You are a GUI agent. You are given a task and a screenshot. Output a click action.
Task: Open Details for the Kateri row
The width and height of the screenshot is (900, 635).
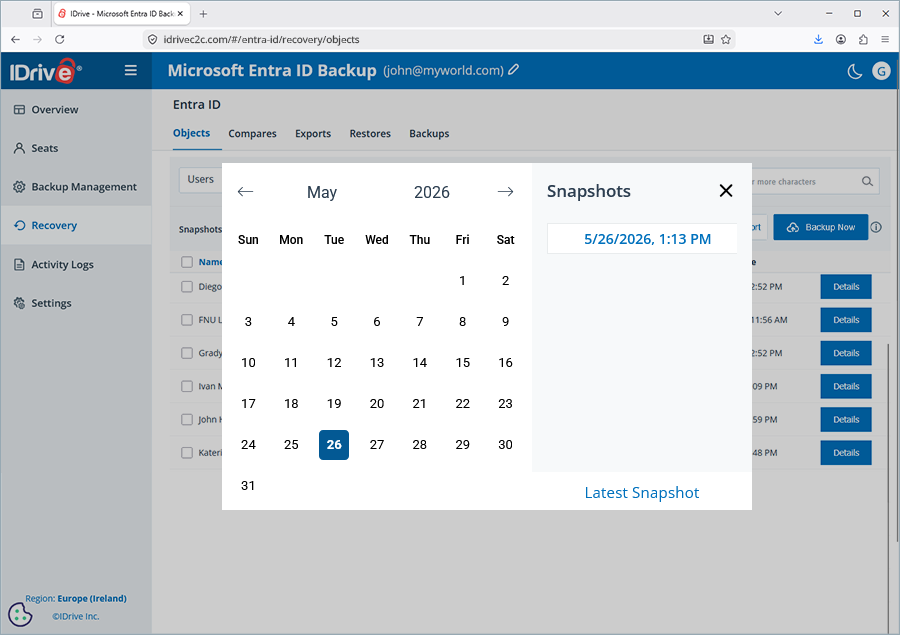click(845, 453)
